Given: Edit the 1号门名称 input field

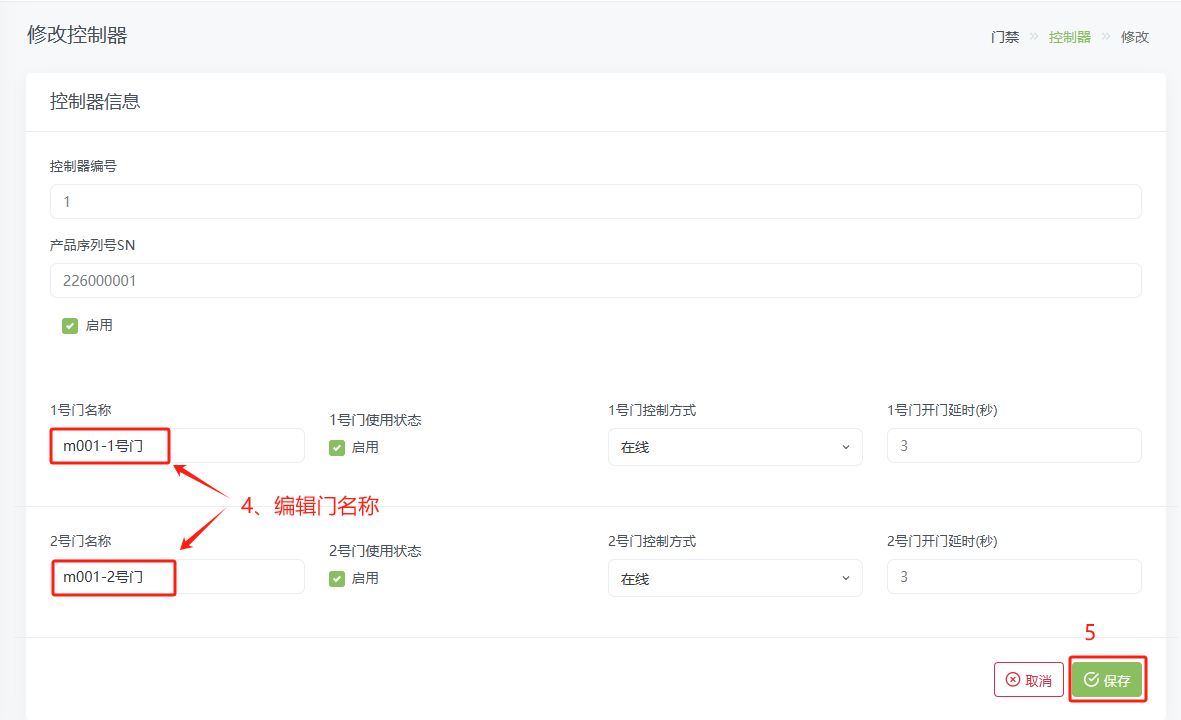Looking at the screenshot, I should click(x=177, y=446).
